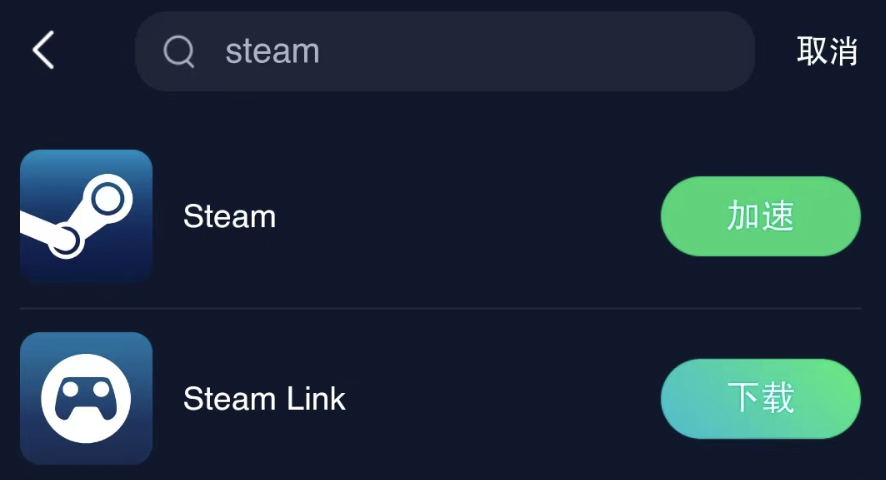The height and width of the screenshot is (480, 886).
Task: Click the word "steam" in the search box
Action: pos(272,51)
